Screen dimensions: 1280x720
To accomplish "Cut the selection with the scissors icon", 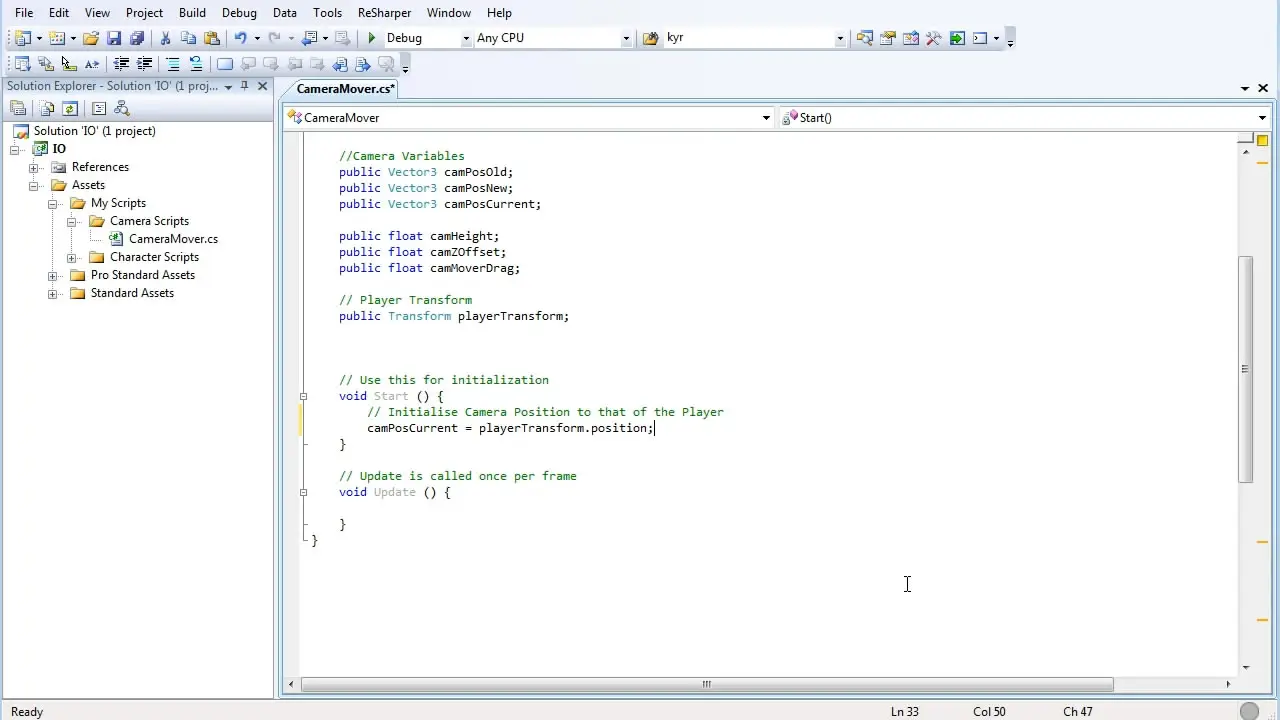I will [x=165, y=38].
